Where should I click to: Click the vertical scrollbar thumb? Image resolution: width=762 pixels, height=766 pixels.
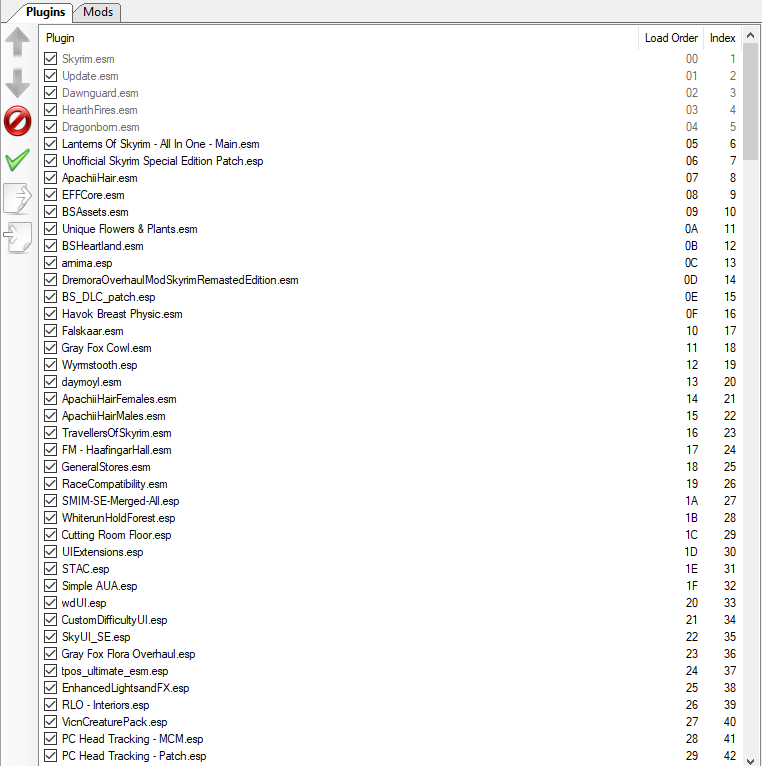tap(750, 100)
